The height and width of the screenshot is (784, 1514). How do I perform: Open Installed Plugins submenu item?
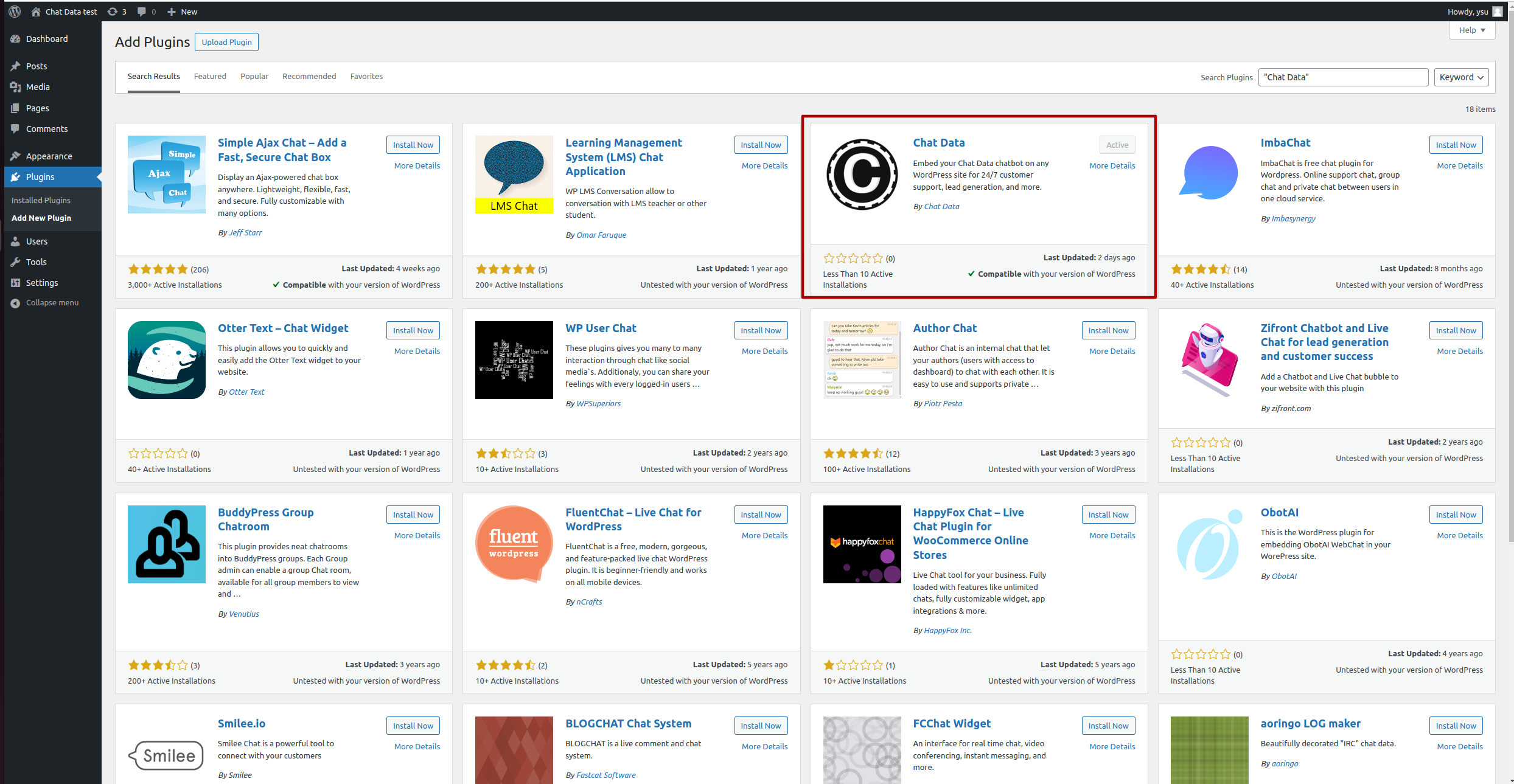[x=41, y=200]
